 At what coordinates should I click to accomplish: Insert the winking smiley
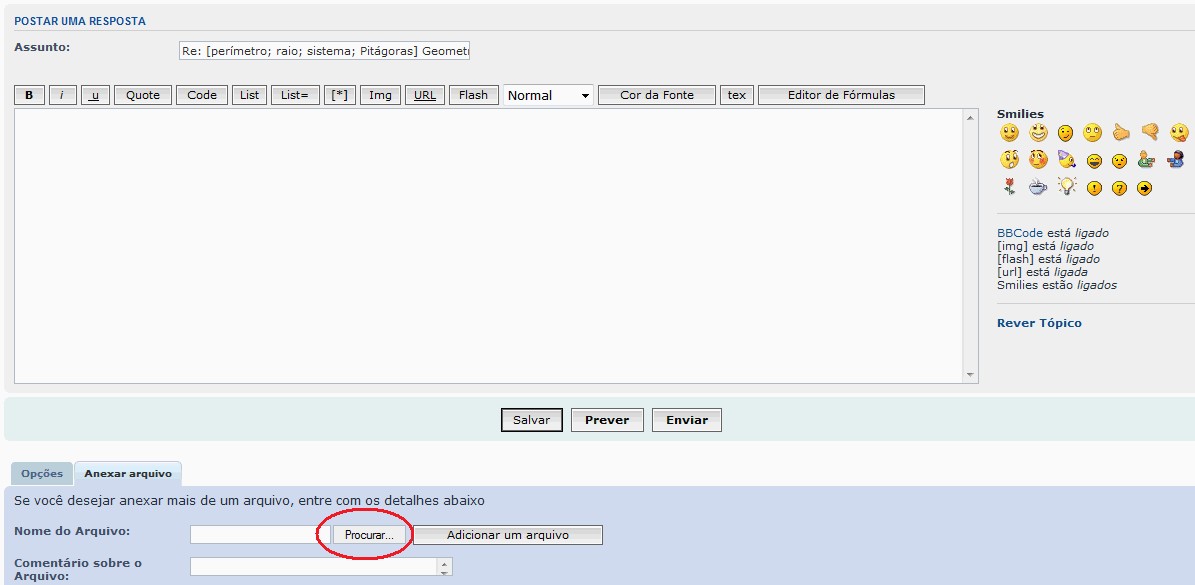1066,133
